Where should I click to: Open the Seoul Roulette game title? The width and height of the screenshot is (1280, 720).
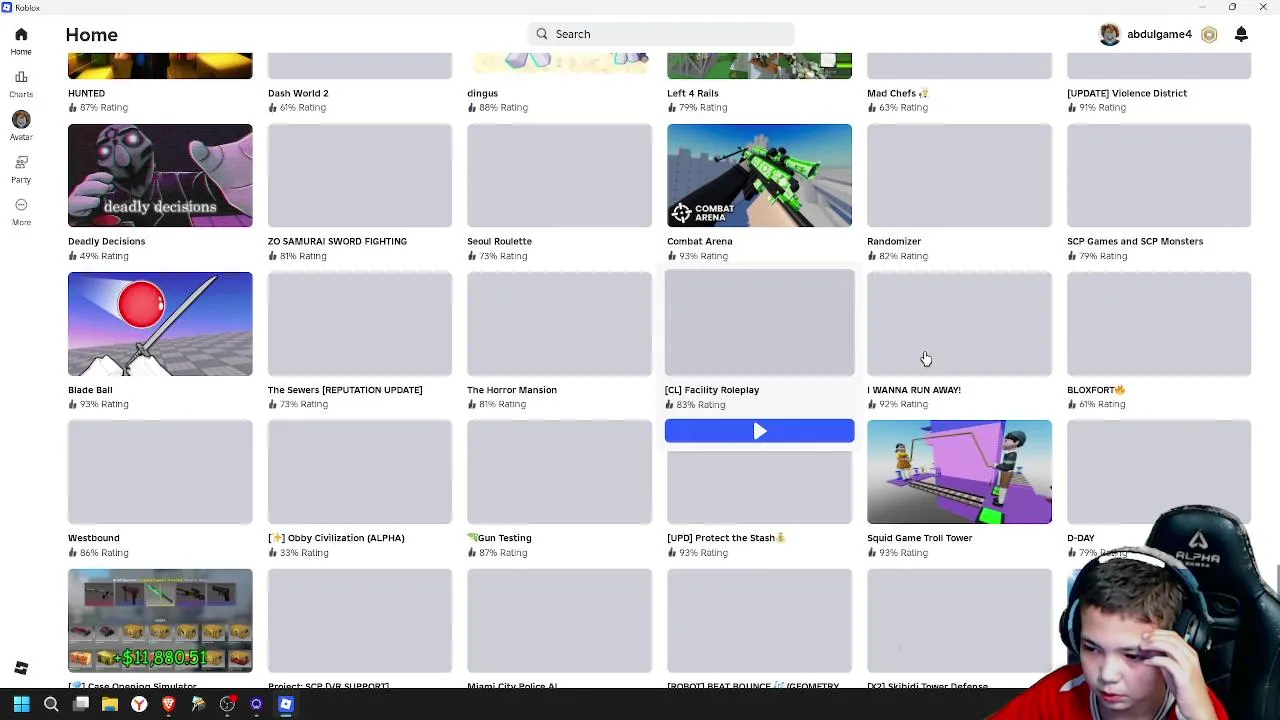coord(499,241)
